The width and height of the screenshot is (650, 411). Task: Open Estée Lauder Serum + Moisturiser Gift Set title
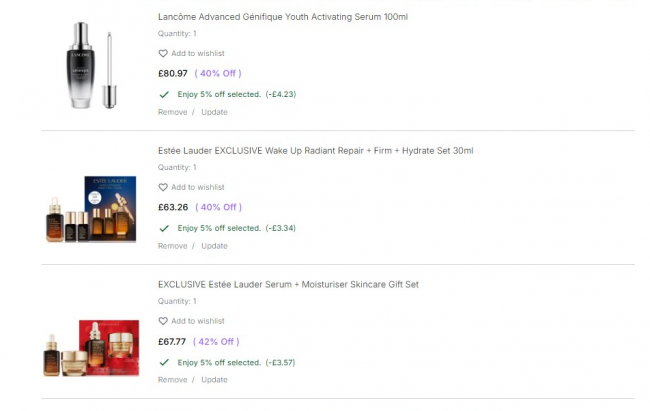(288, 285)
